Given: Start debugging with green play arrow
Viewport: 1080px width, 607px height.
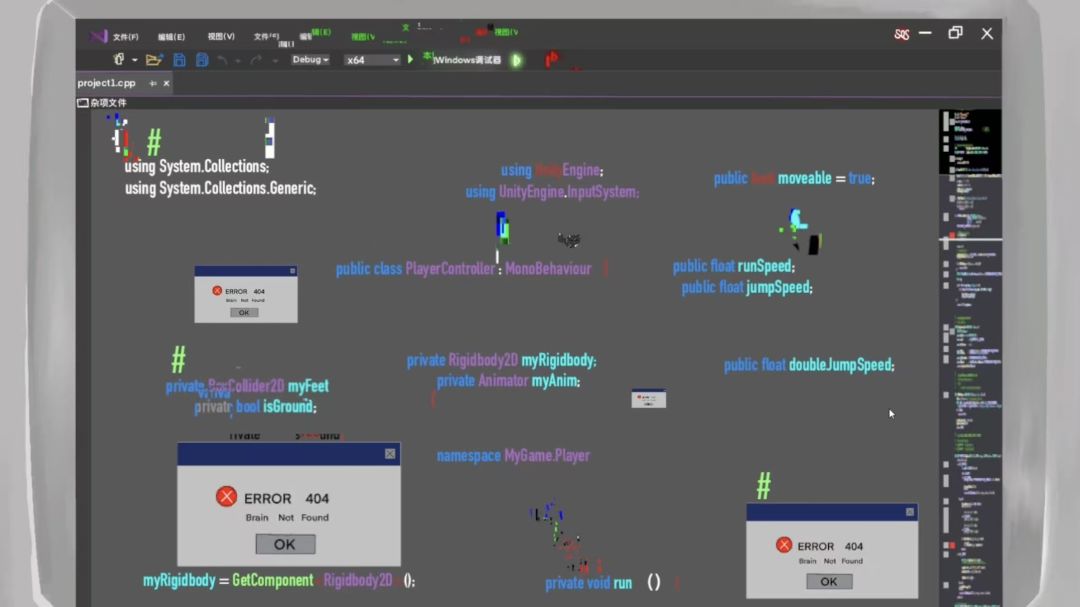Looking at the screenshot, I should pos(411,59).
